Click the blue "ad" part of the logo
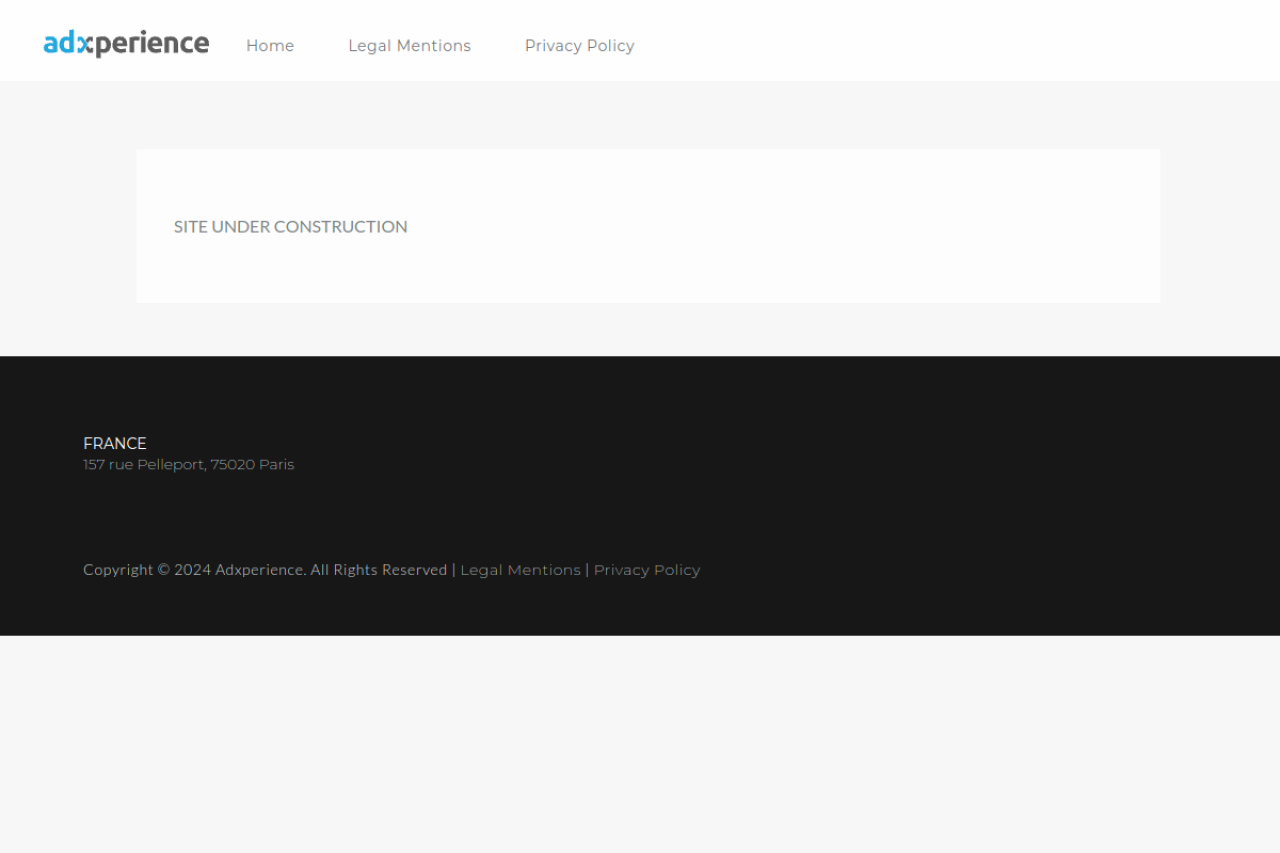The image size is (1280, 853). tap(60, 44)
